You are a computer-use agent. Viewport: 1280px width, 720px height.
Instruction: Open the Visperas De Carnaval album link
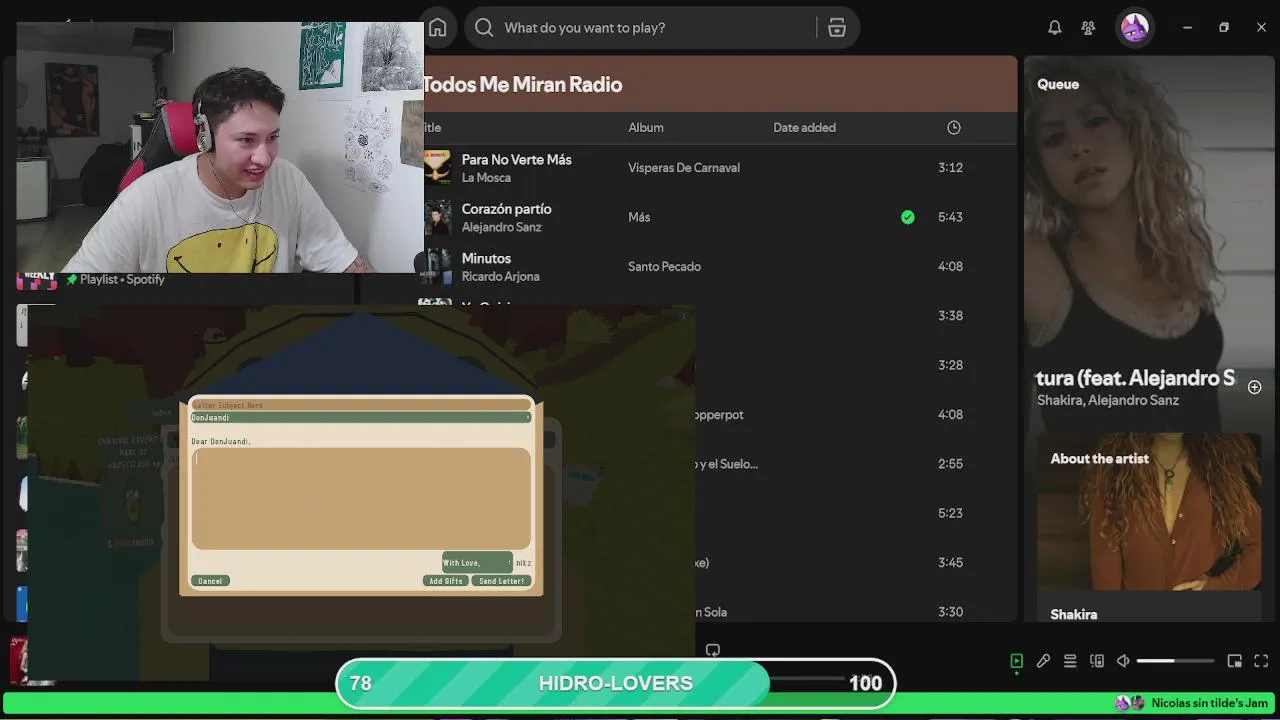tap(684, 167)
